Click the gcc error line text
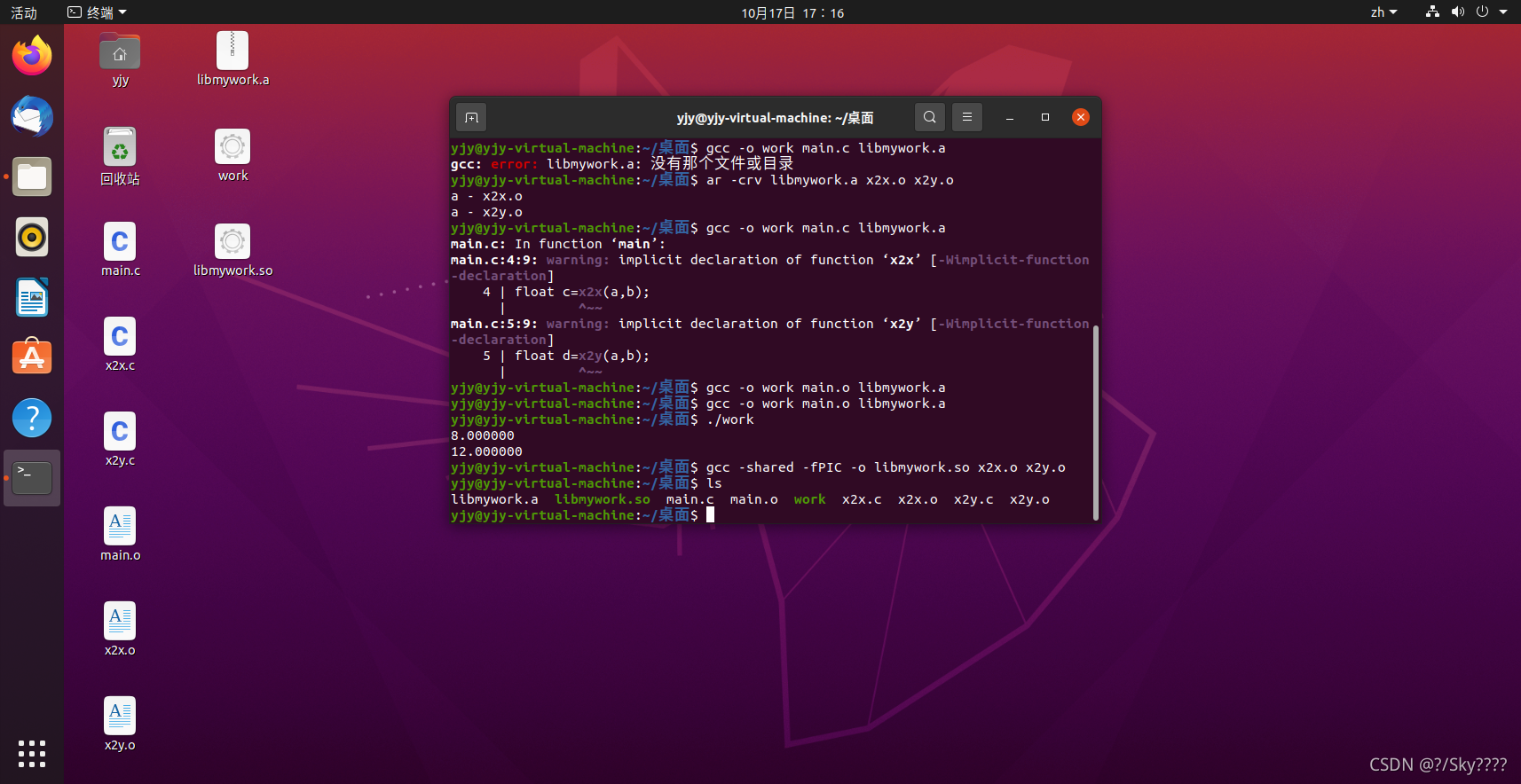 [x=622, y=164]
